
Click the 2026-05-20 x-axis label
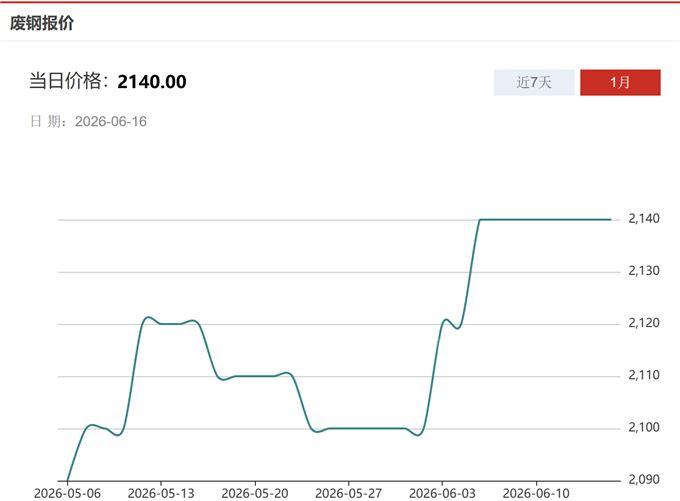255,493
